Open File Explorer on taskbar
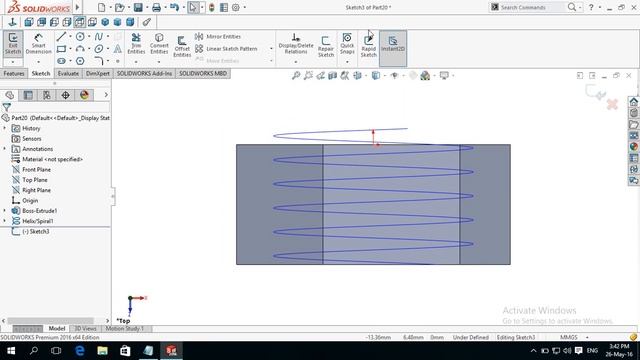Viewport: 640px width, 360px height. pos(102,350)
